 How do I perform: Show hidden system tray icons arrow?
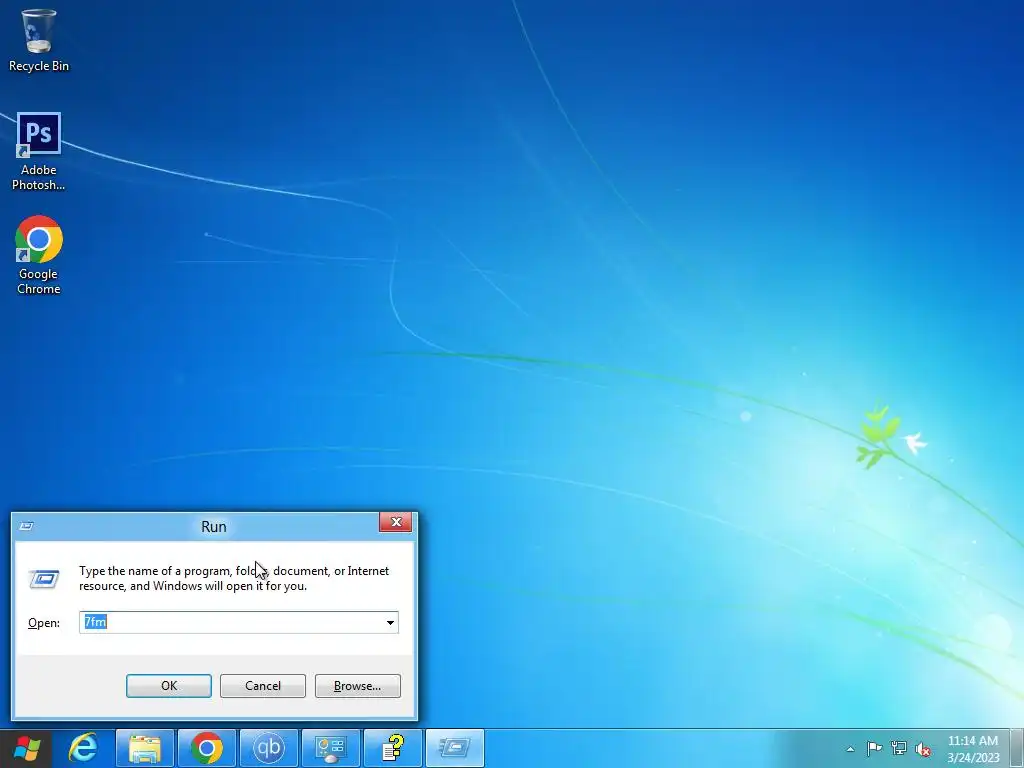coord(850,749)
